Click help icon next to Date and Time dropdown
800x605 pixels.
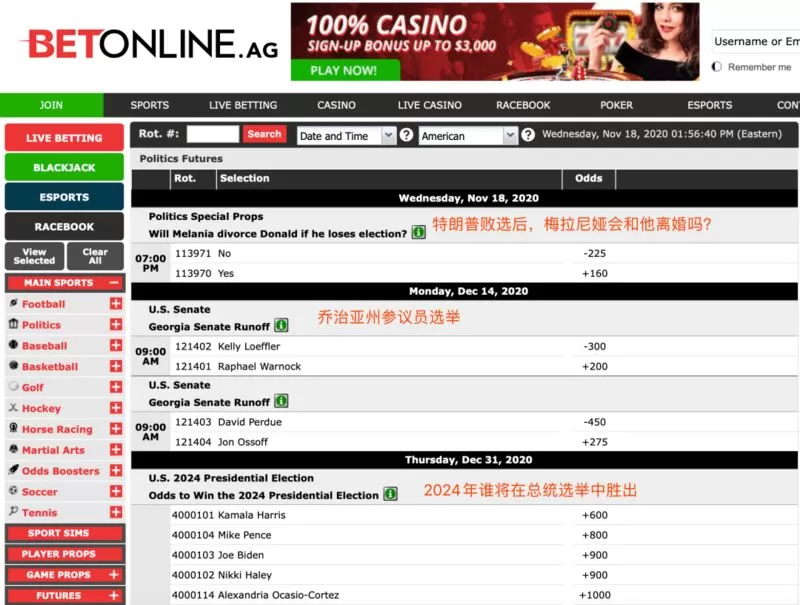406,135
